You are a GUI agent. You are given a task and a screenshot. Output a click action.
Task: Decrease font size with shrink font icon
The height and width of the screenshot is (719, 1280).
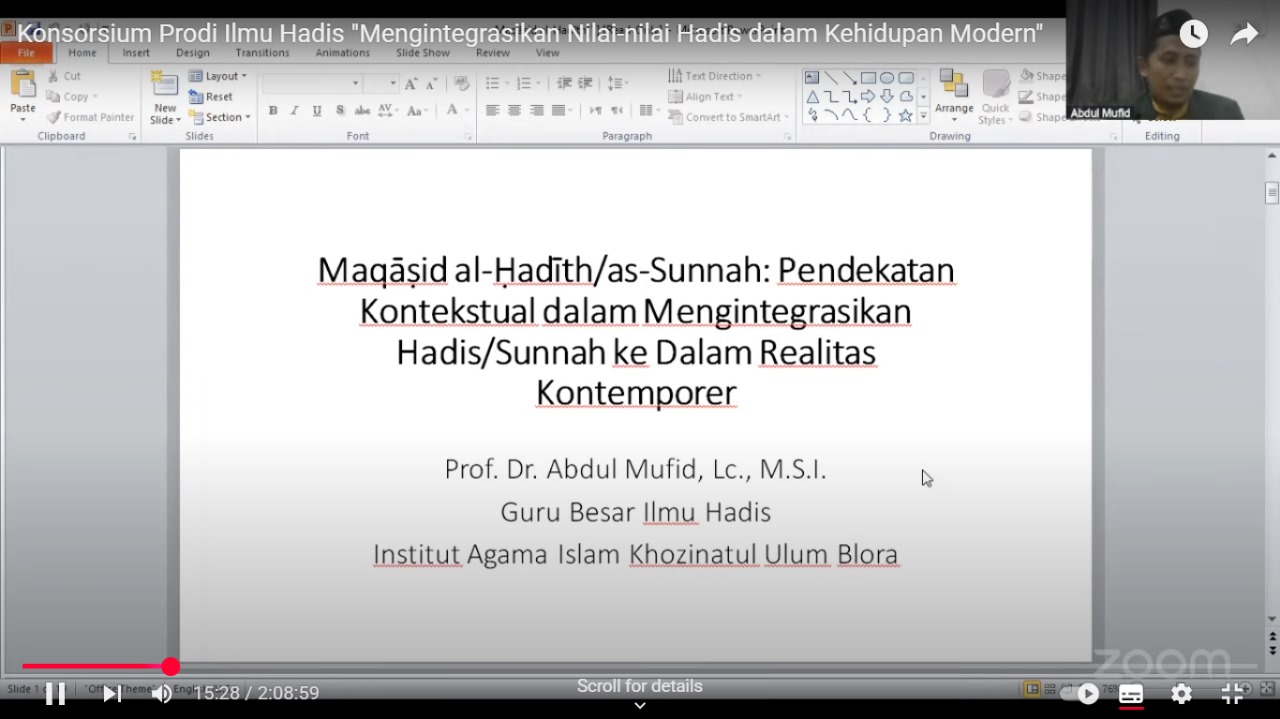[x=431, y=84]
